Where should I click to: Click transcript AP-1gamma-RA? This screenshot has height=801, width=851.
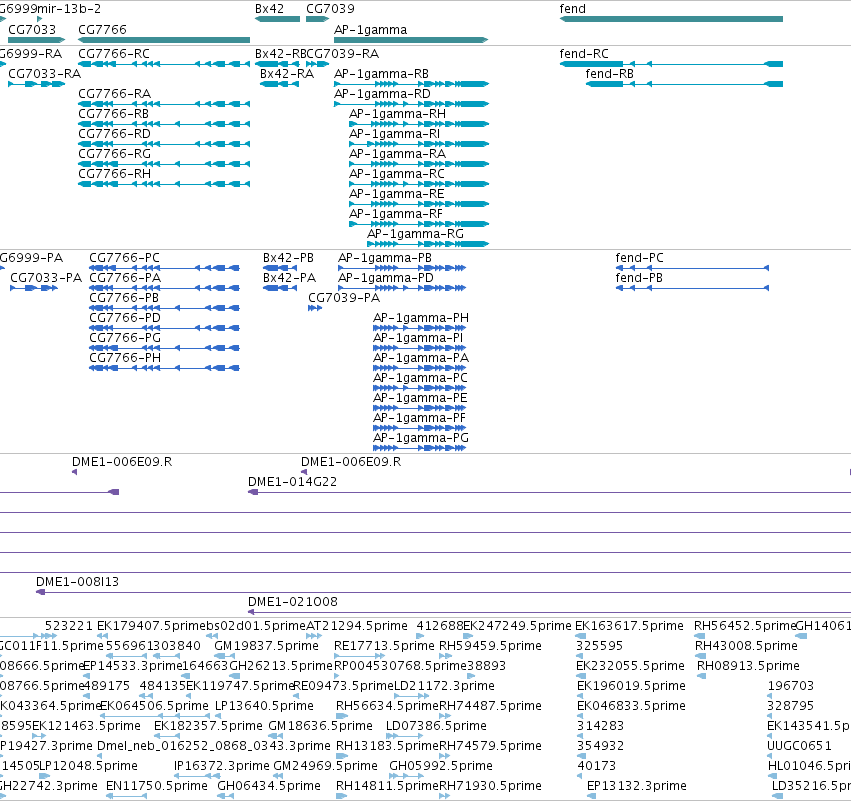(x=397, y=154)
